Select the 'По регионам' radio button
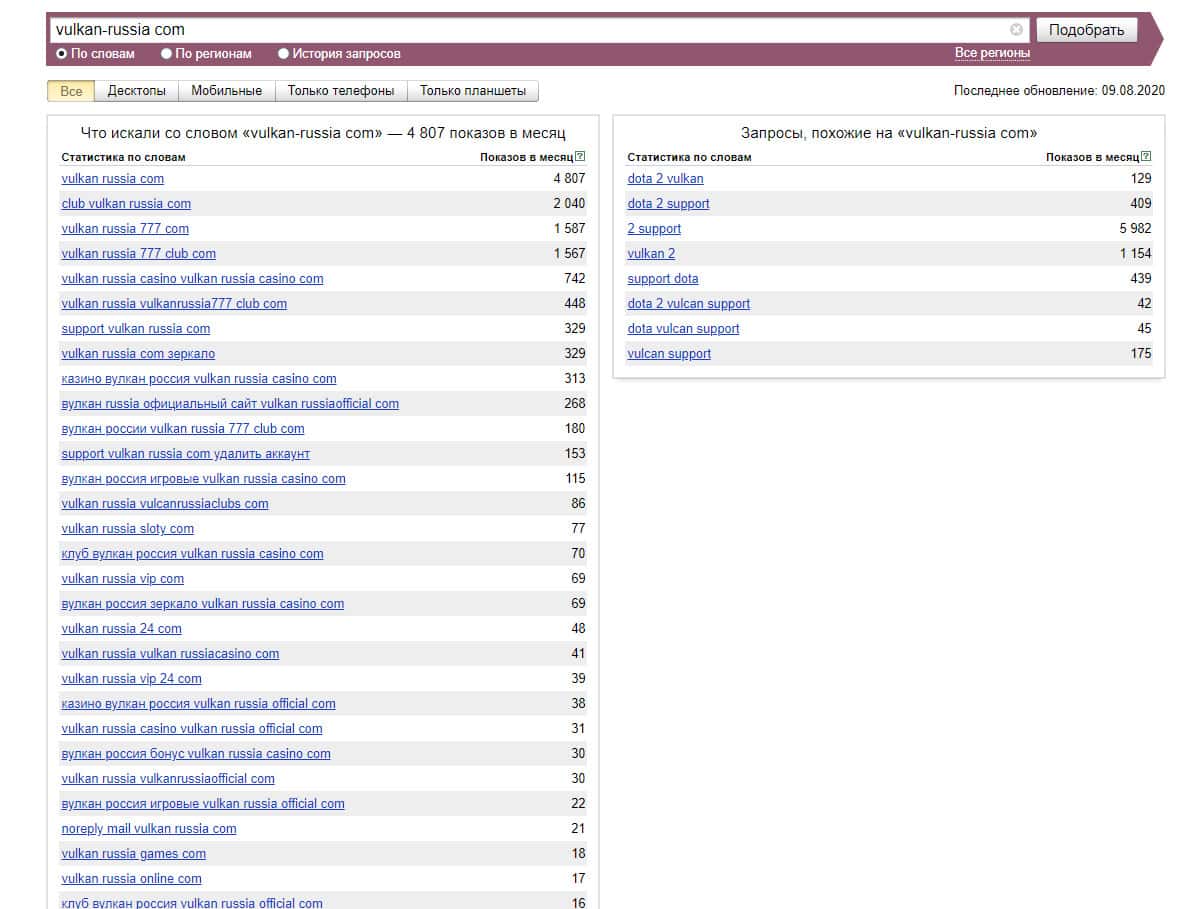Viewport: 1181px width, 909px height. pyautogui.click(x=167, y=54)
